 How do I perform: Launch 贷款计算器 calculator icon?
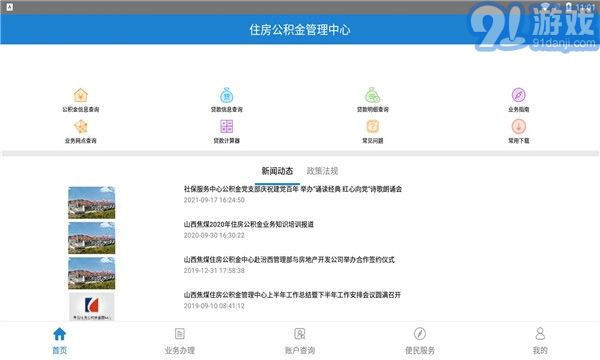[227, 126]
